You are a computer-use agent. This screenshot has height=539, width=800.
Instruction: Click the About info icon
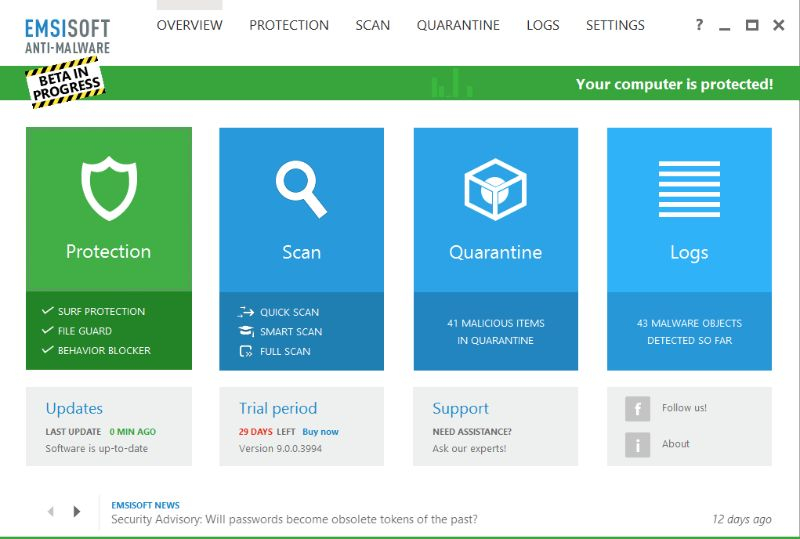[x=637, y=445]
